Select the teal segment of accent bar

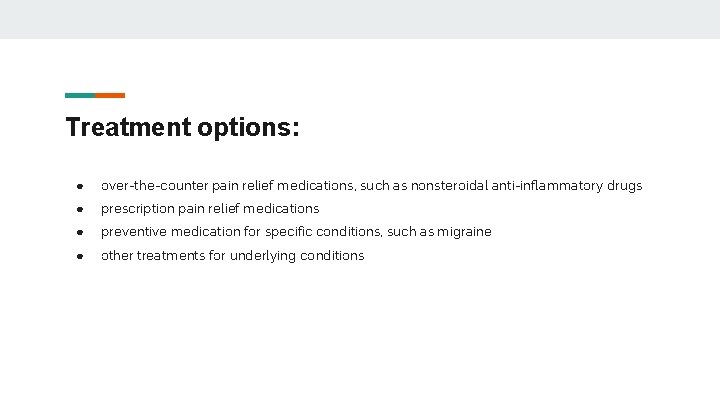(80, 96)
